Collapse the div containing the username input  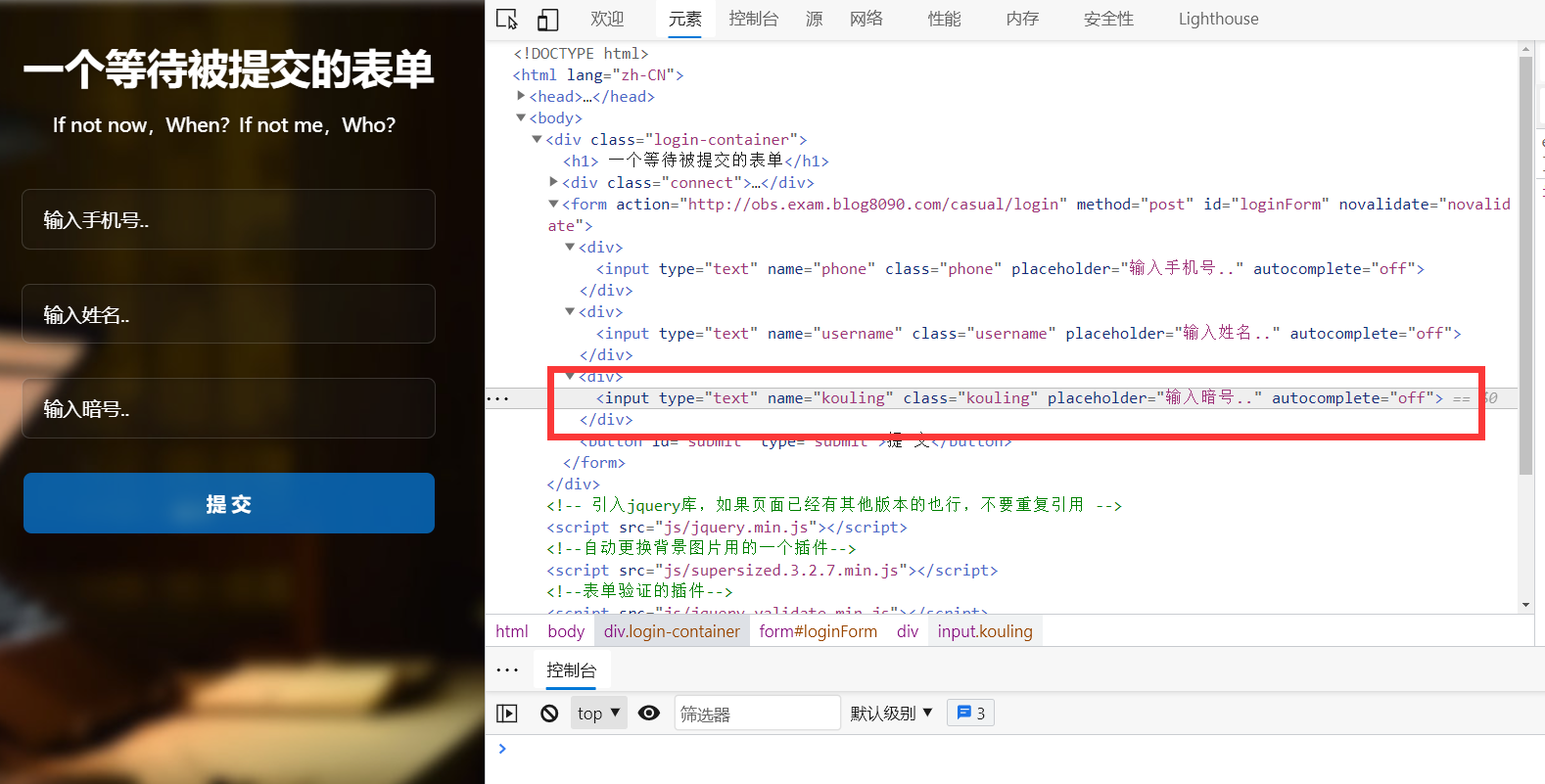click(570, 311)
